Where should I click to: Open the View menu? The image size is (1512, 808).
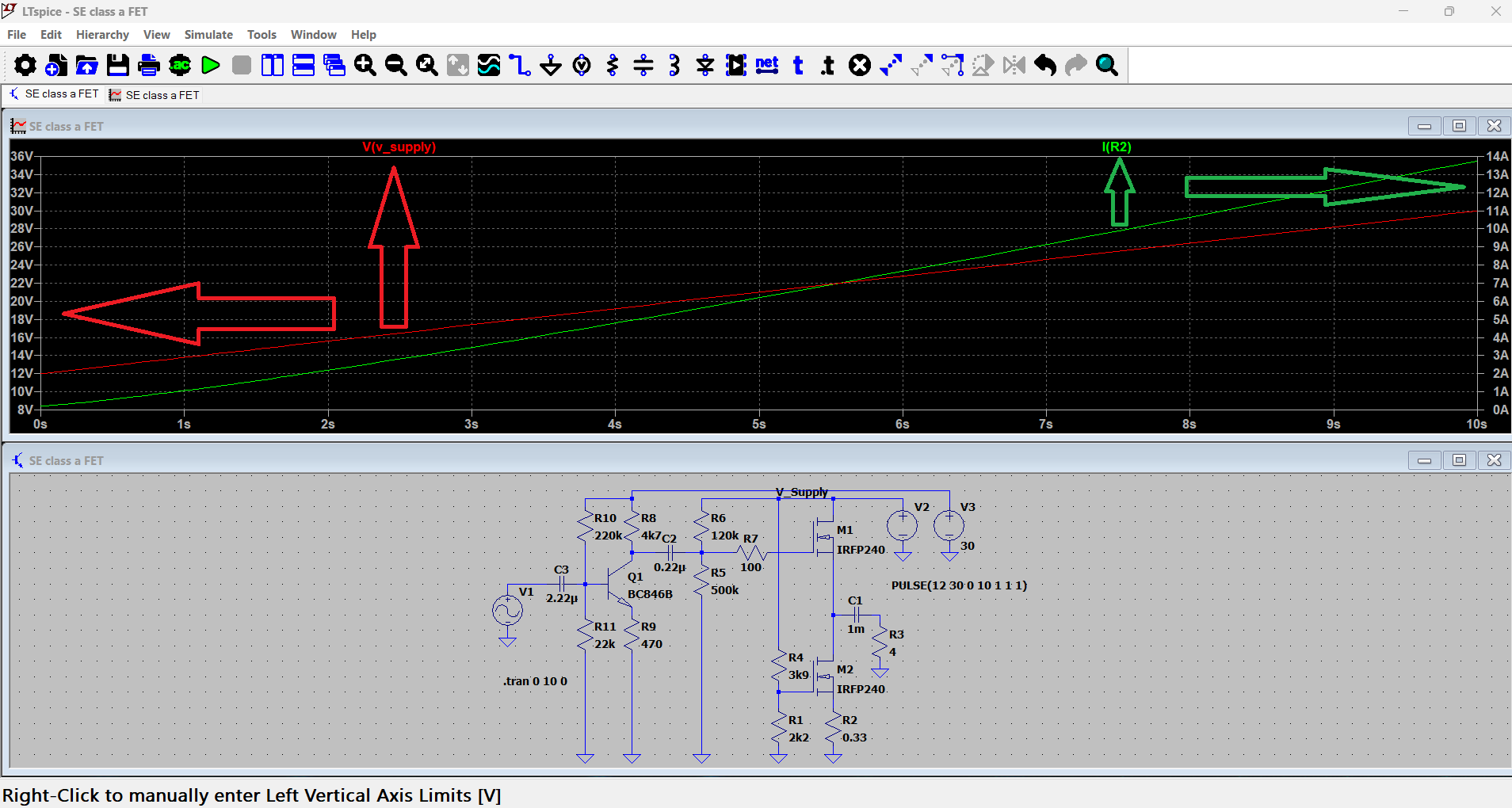click(156, 35)
